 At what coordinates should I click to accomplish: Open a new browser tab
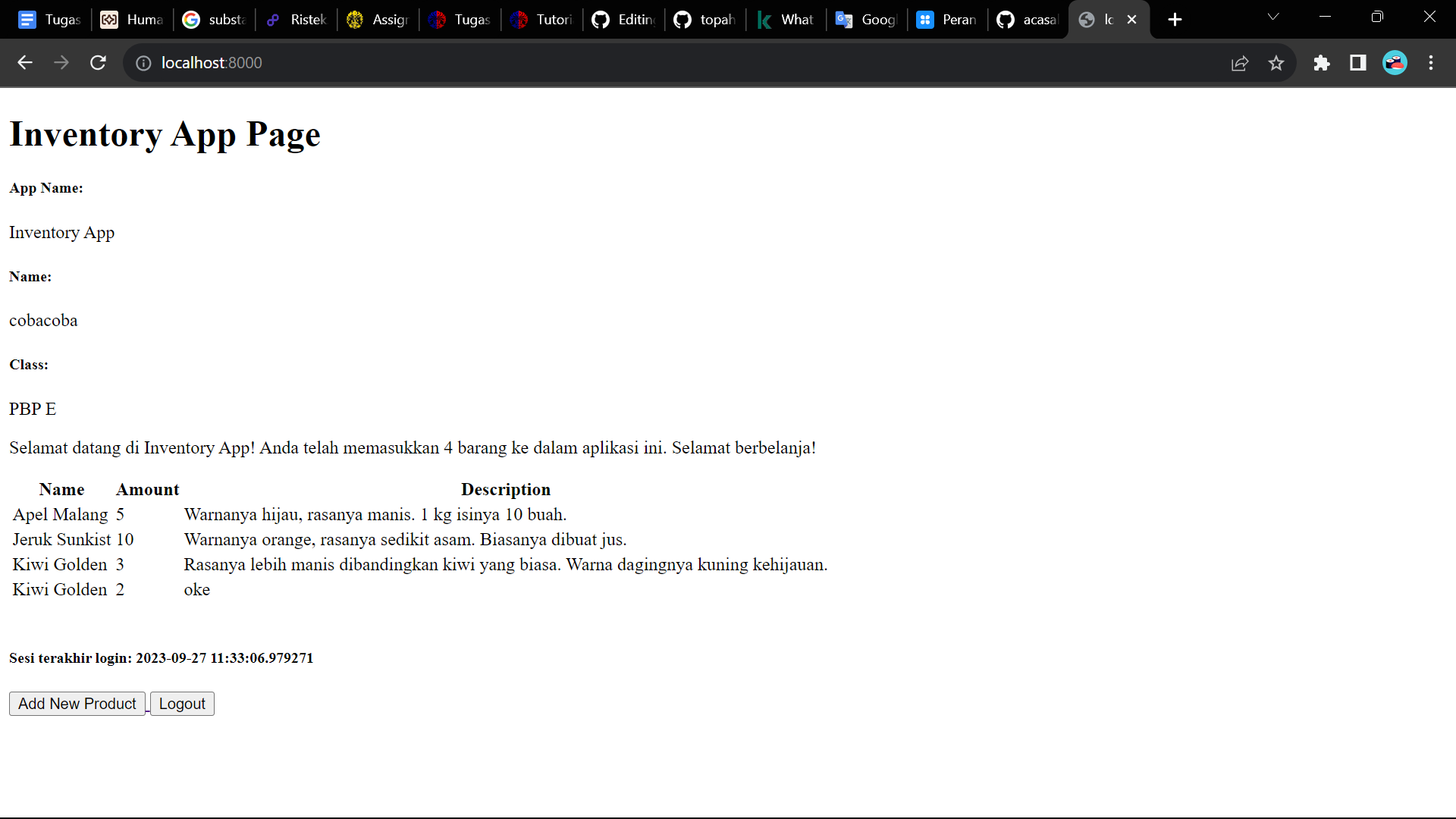(x=1175, y=19)
